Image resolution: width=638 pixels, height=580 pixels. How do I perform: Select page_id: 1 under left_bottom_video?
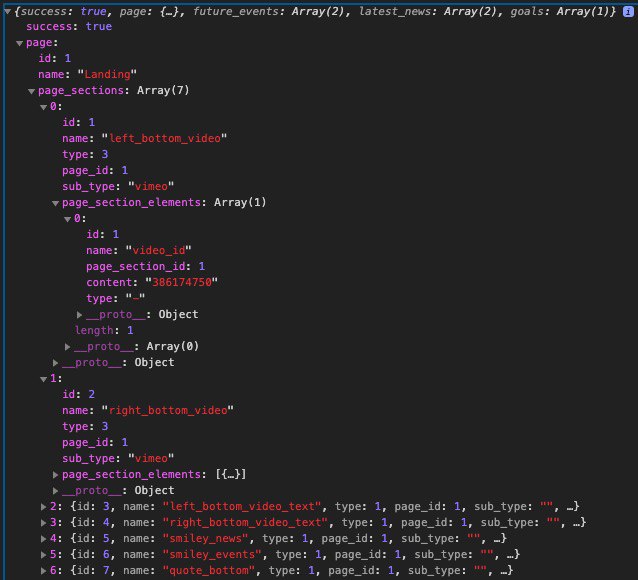[x=95, y=170]
